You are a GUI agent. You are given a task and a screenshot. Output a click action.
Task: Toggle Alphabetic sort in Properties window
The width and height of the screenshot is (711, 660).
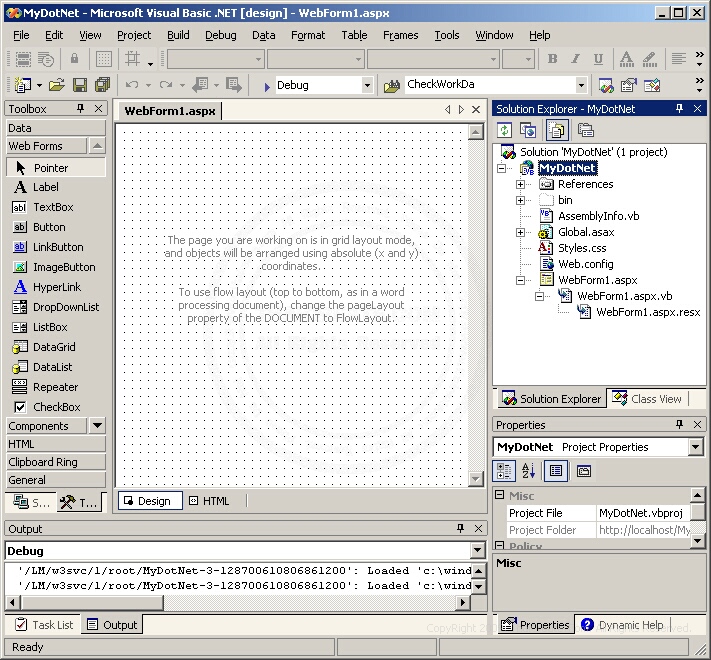point(528,471)
